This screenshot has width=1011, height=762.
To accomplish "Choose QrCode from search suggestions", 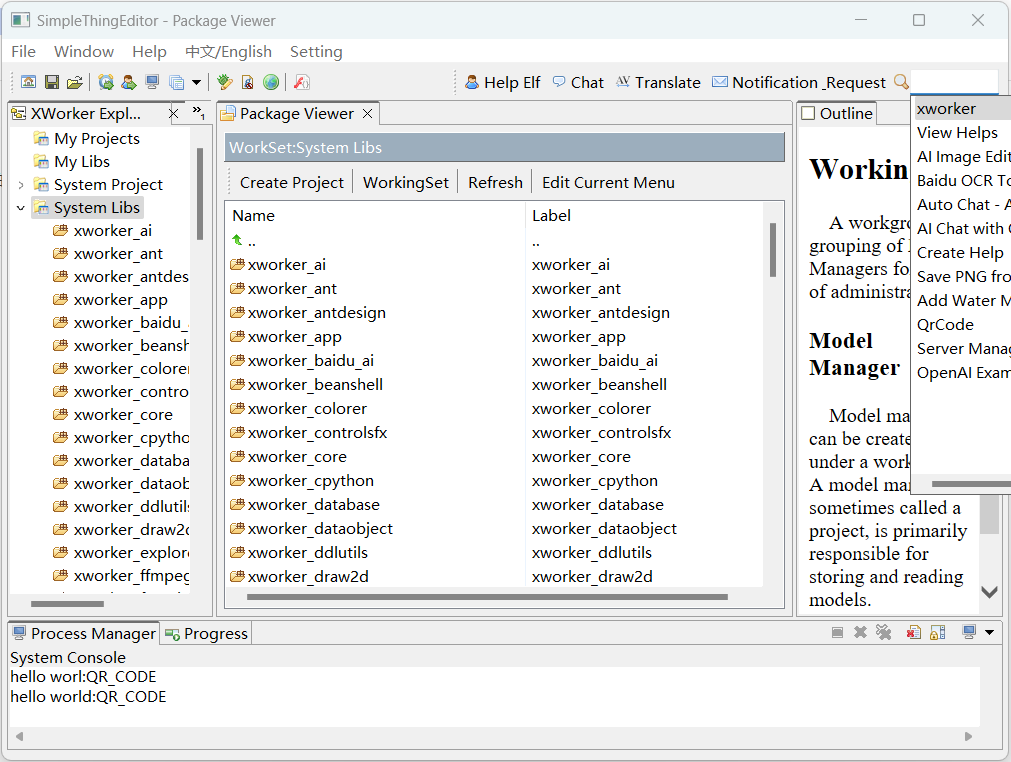I will (945, 325).
